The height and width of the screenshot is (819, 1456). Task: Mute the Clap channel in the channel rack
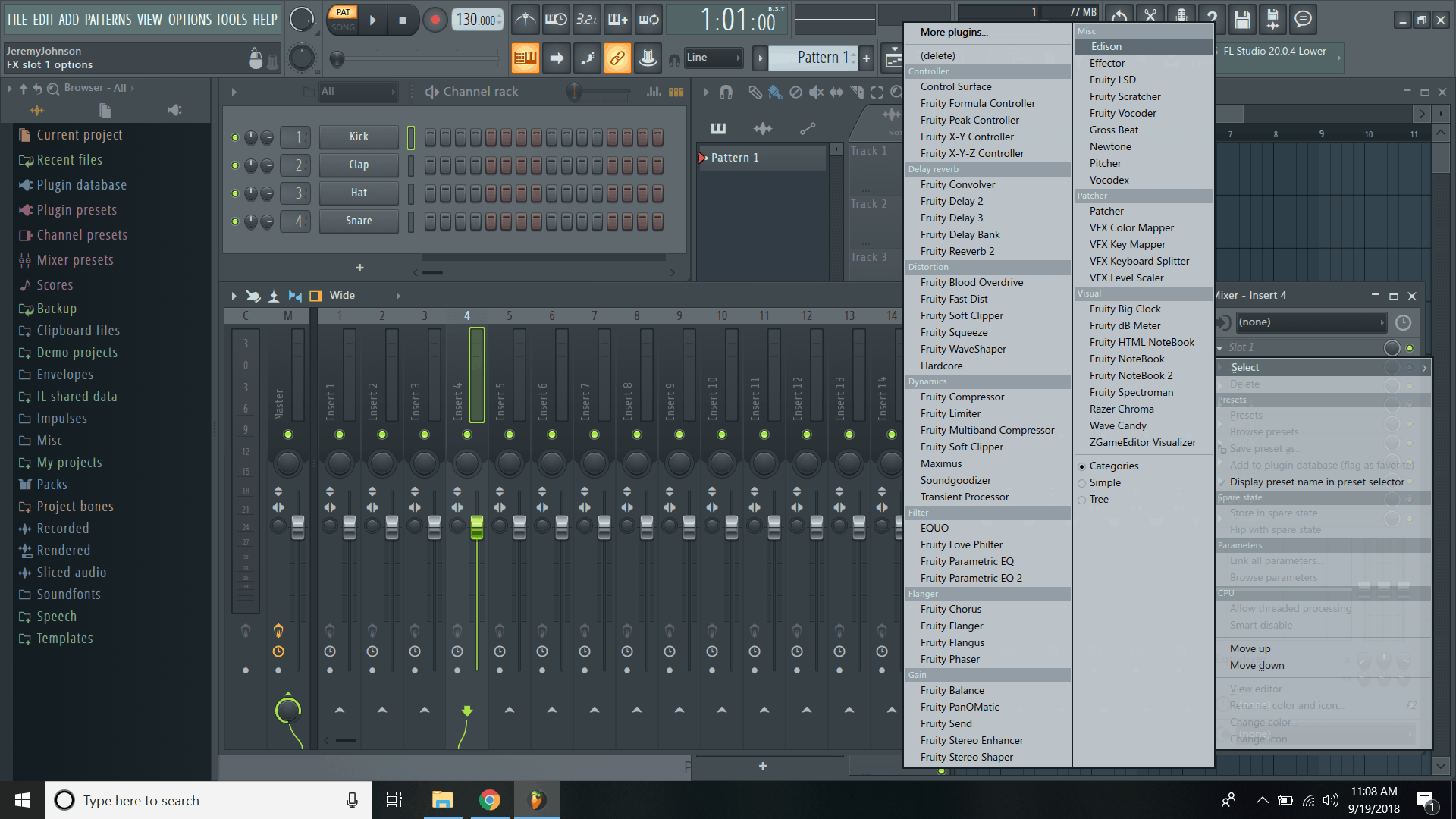(235, 165)
